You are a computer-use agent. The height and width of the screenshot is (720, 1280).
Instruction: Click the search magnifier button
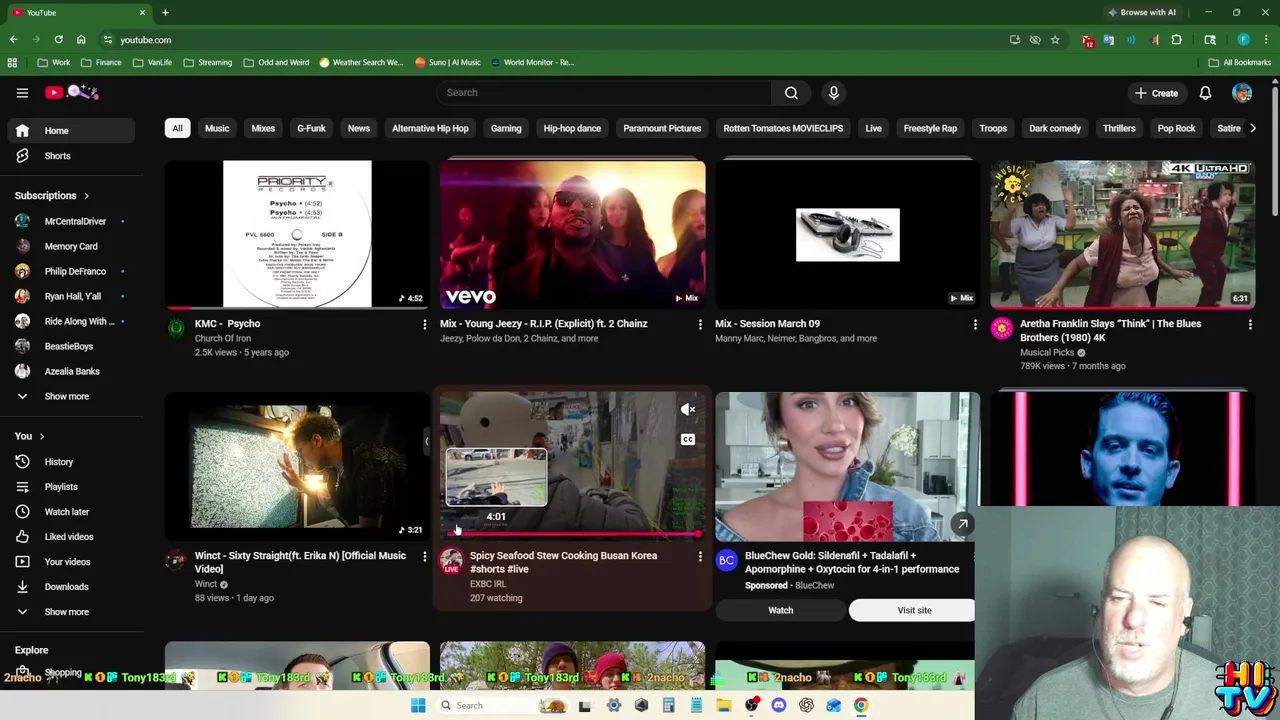[x=791, y=93]
